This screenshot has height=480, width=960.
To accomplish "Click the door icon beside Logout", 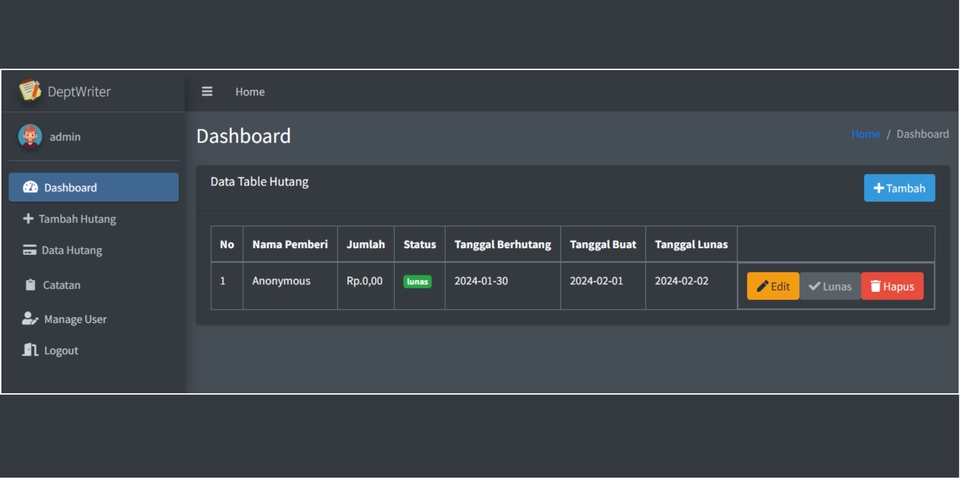I will [x=30, y=350].
